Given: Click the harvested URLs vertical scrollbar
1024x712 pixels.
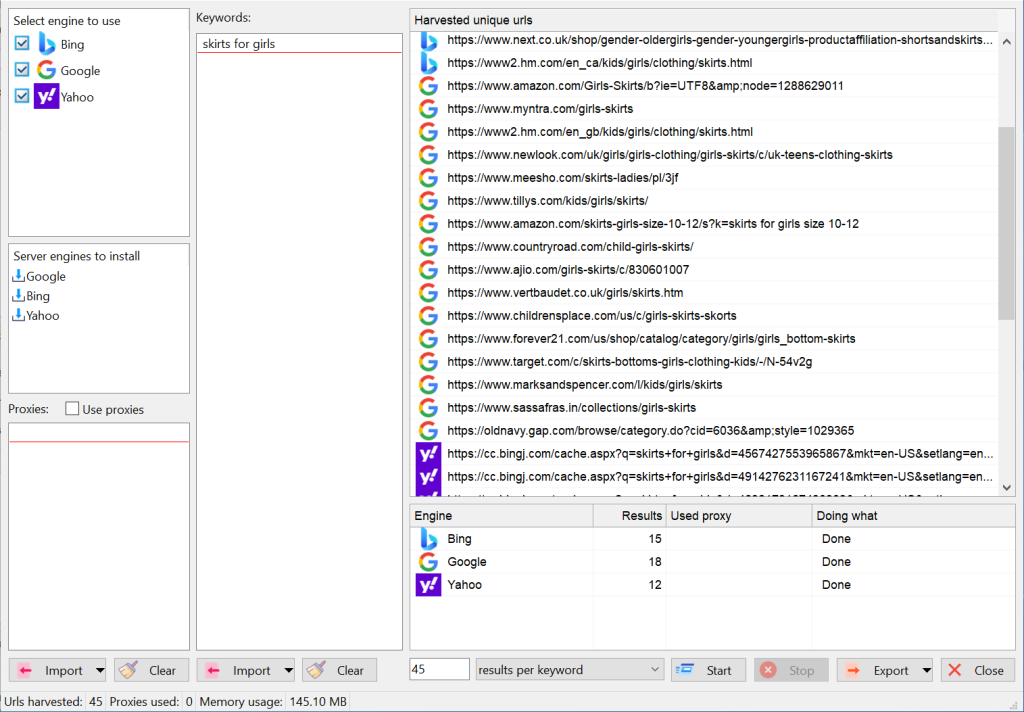Looking at the screenshot, I should tap(1006, 223).
